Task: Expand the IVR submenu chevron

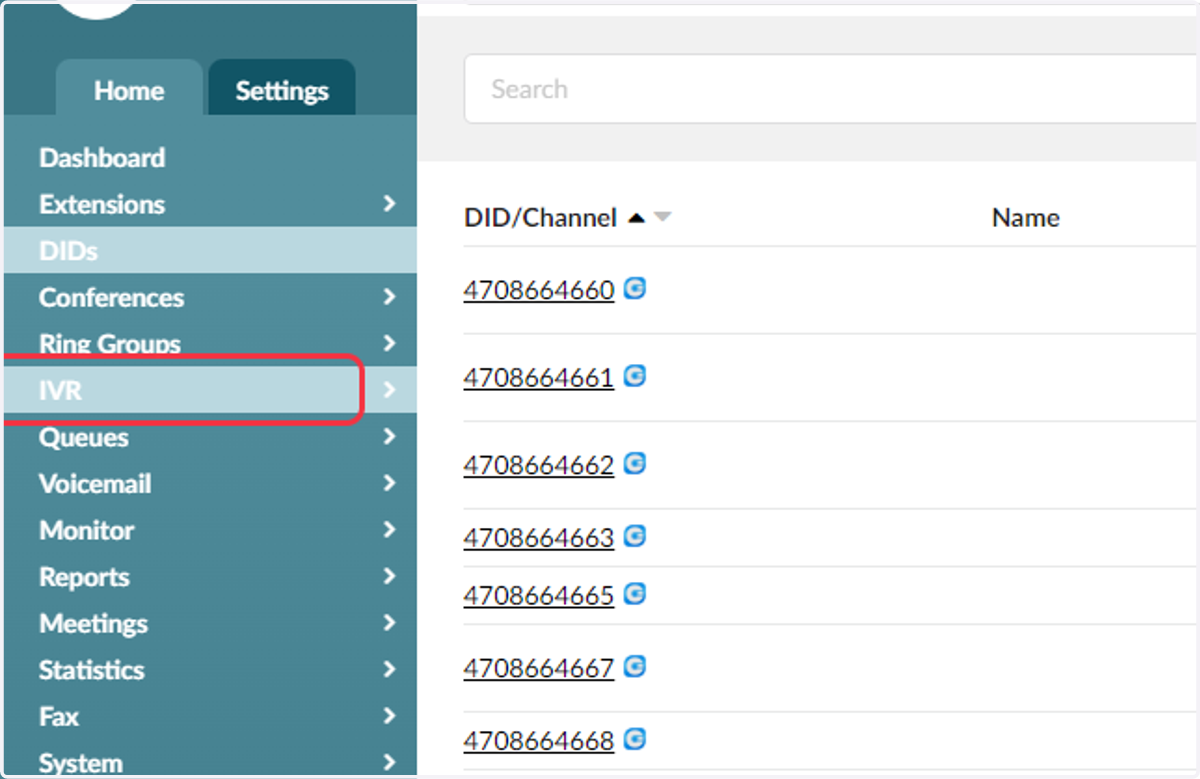Action: click(x=390, y=390)
